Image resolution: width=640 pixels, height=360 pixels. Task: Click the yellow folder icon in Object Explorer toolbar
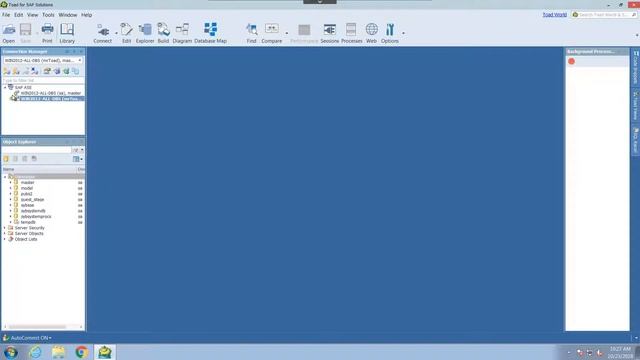point(6,159)
